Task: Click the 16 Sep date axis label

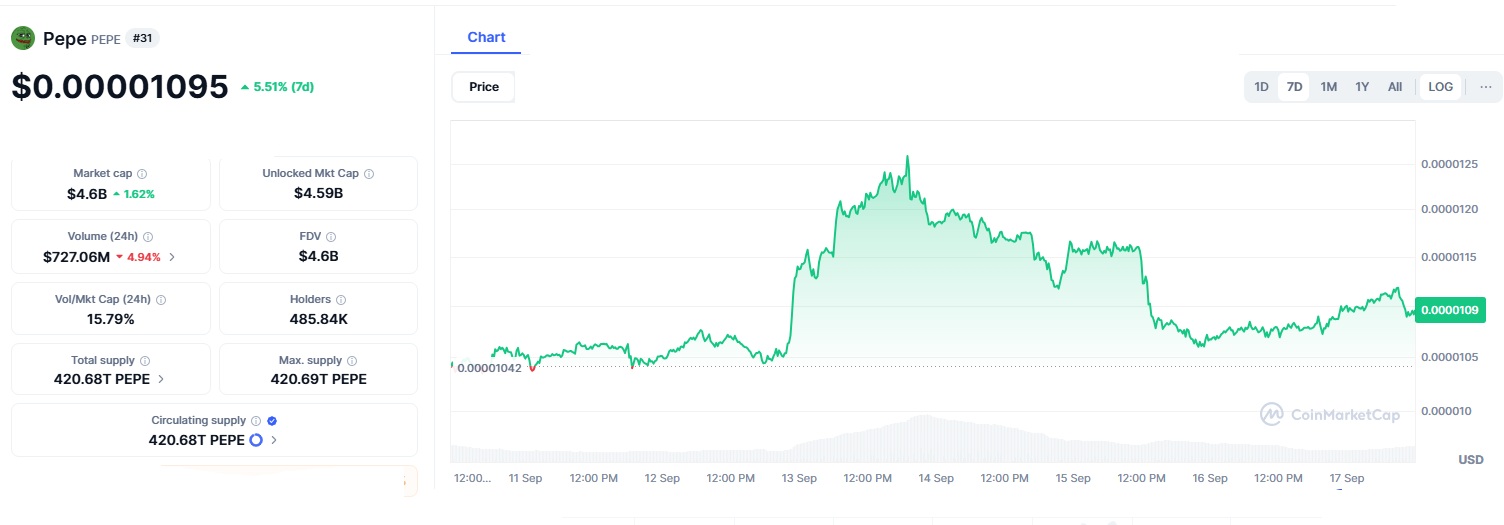Action: point(1210,478)
